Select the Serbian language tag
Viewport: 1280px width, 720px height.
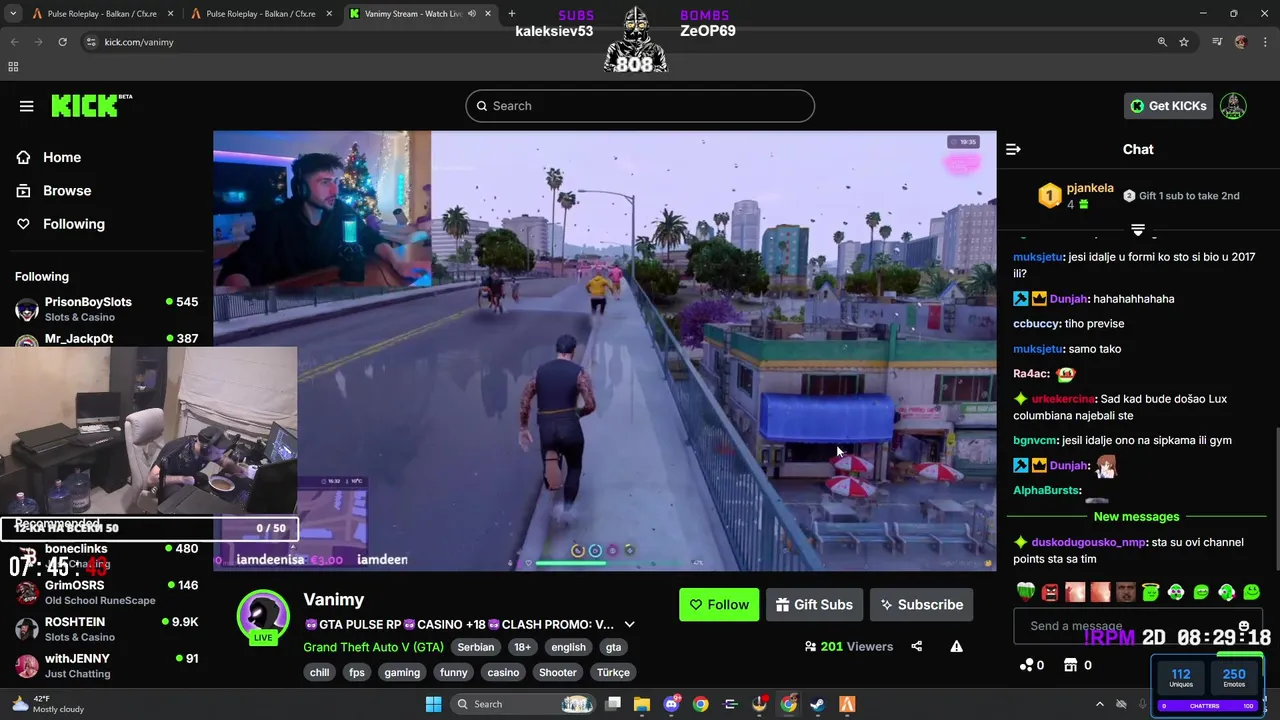[x=475, y=647]
